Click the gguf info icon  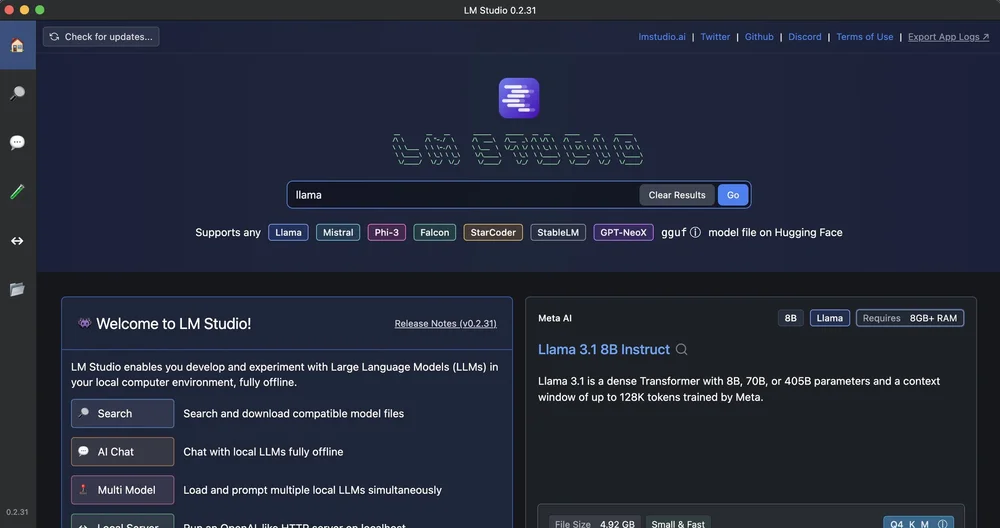click(695, 233)
